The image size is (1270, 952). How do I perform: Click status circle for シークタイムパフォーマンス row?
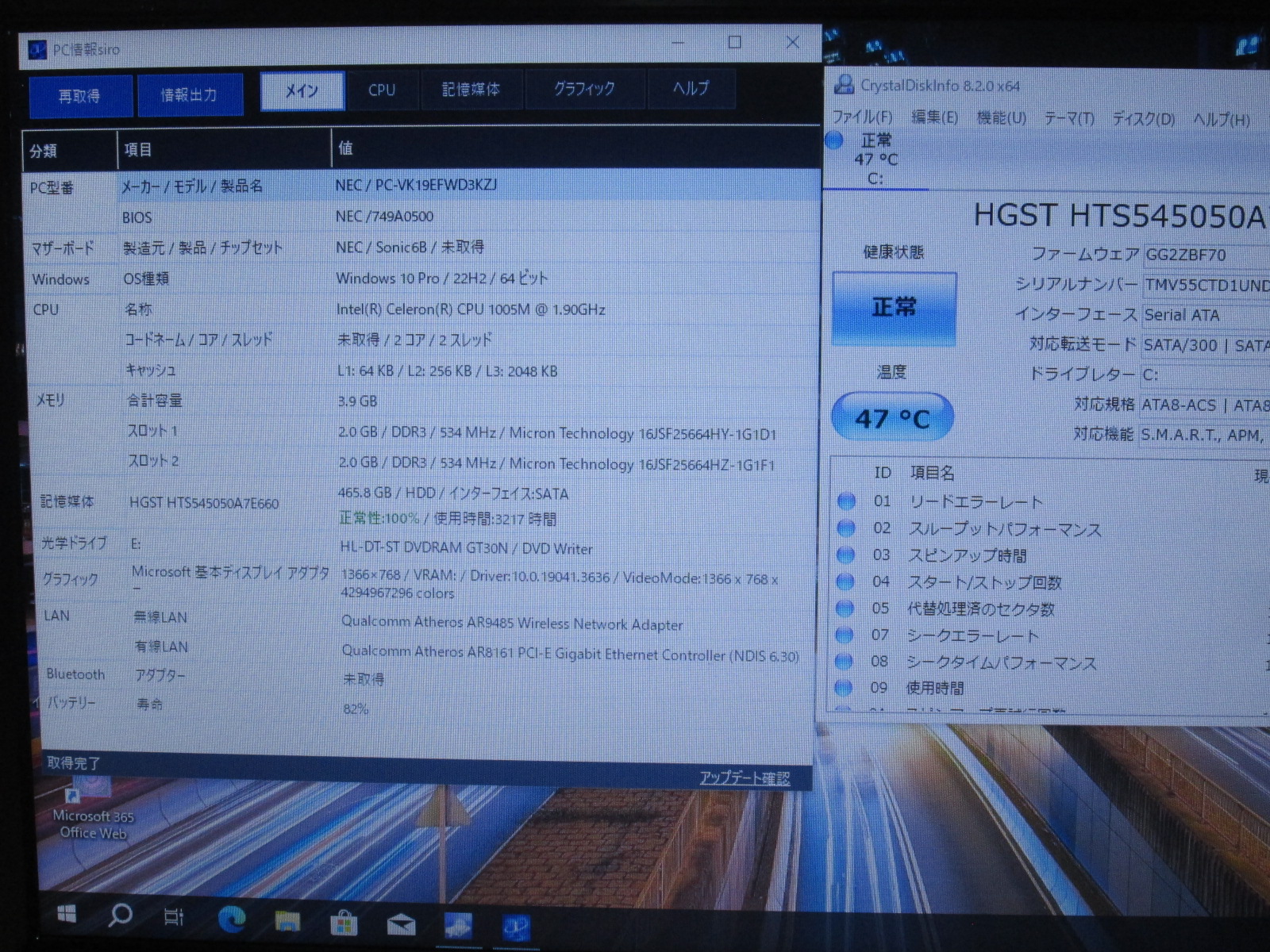844,661
